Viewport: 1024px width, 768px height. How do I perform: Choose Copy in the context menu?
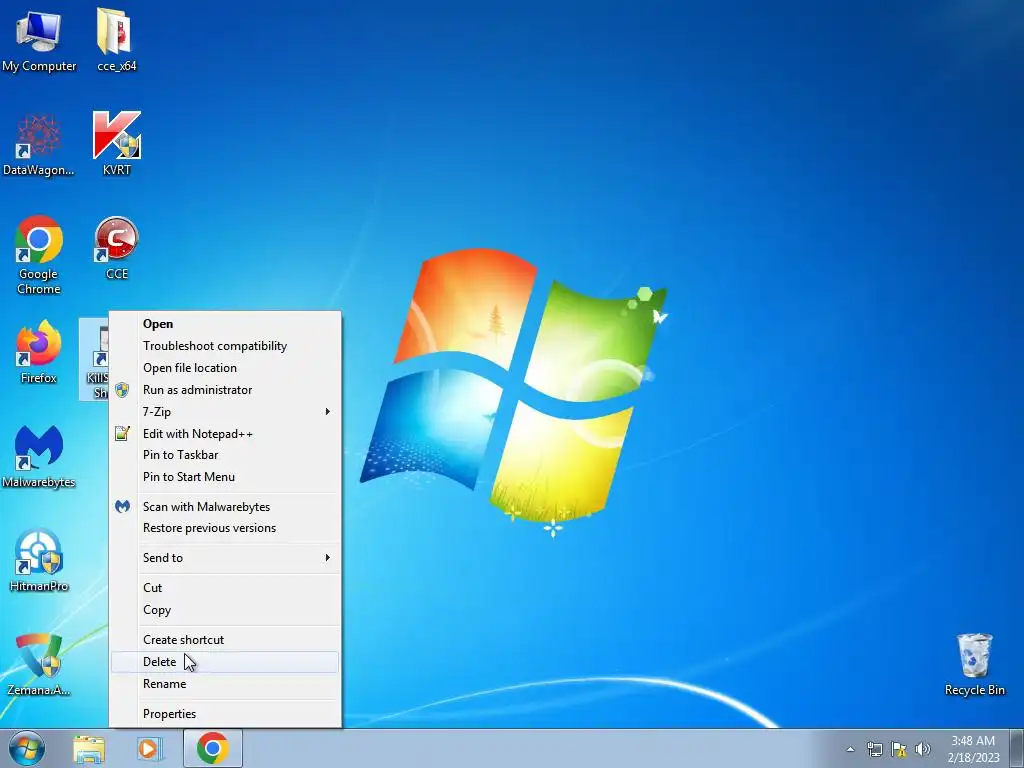(x=225, y=610)
